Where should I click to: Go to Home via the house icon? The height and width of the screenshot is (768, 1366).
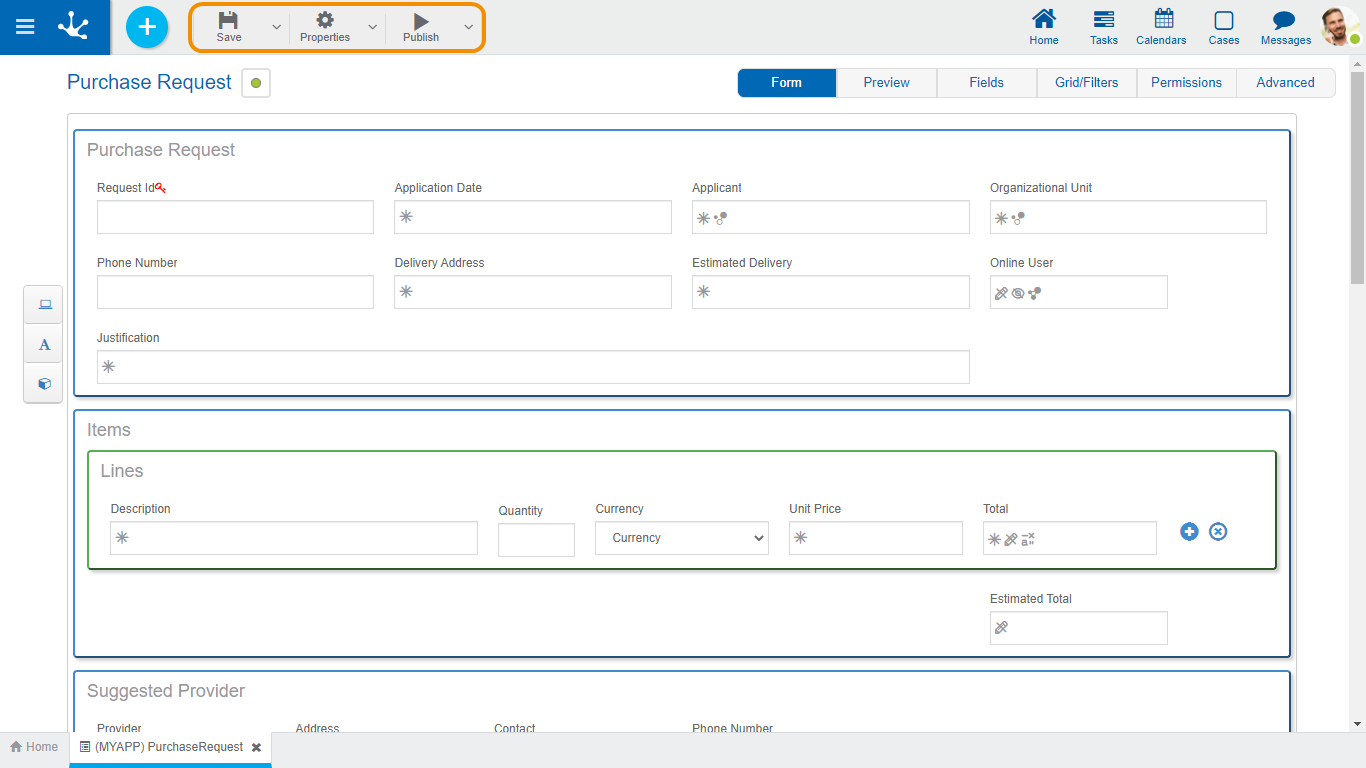click(1044, 27)
